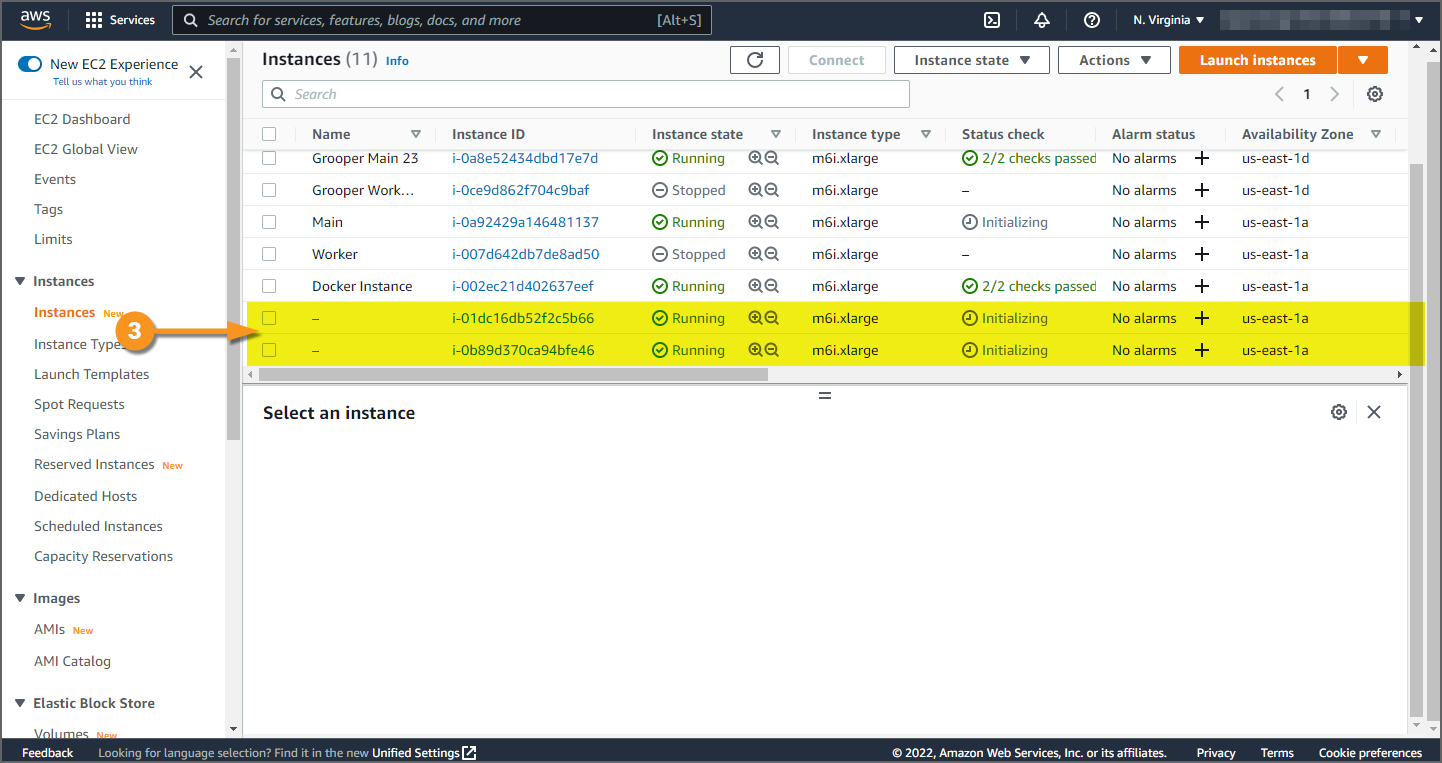Image resolution: width=1442 pixels, height=763 pixels.
Task: Zoom in filter for i-0b89d370ca94bfe46 state
Action: point(755,350)
